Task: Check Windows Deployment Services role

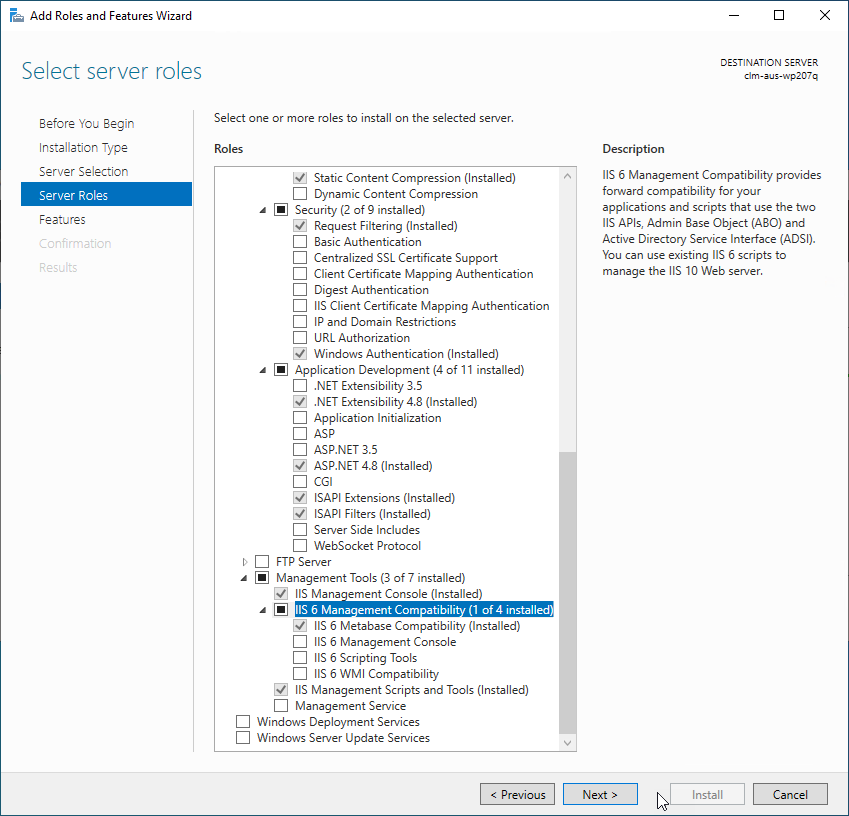Action: tap(243, 721)
